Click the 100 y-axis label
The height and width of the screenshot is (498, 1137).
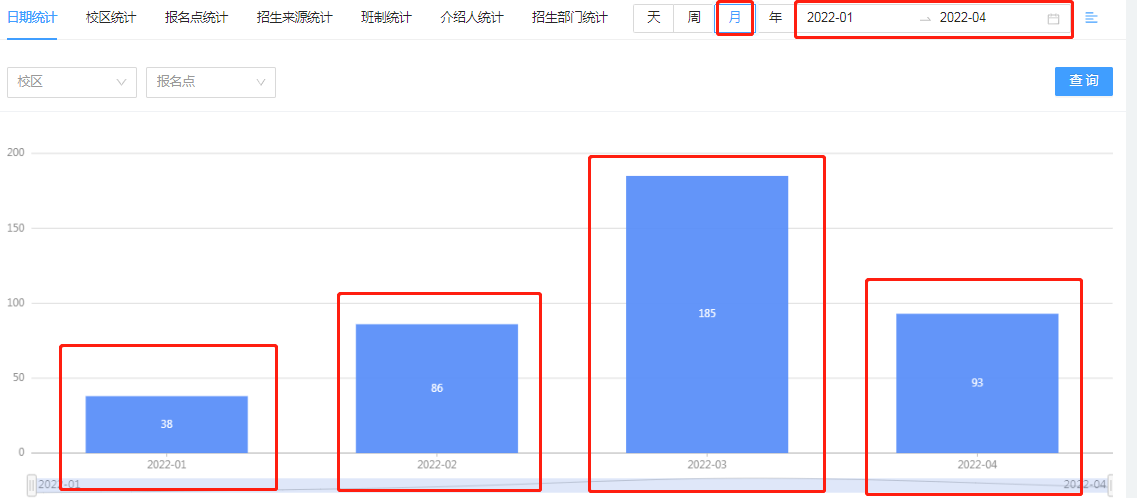tap(16, 303)
